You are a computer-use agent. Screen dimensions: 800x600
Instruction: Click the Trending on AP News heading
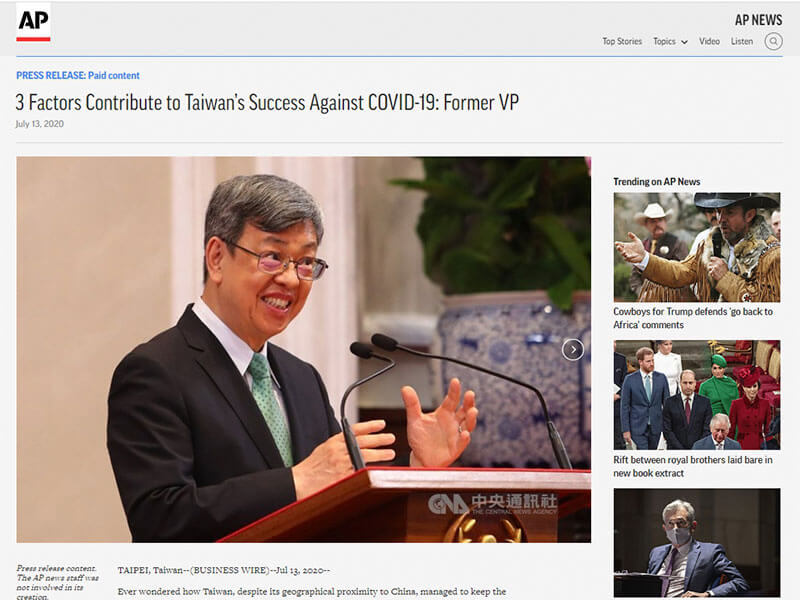pos(656,181)
